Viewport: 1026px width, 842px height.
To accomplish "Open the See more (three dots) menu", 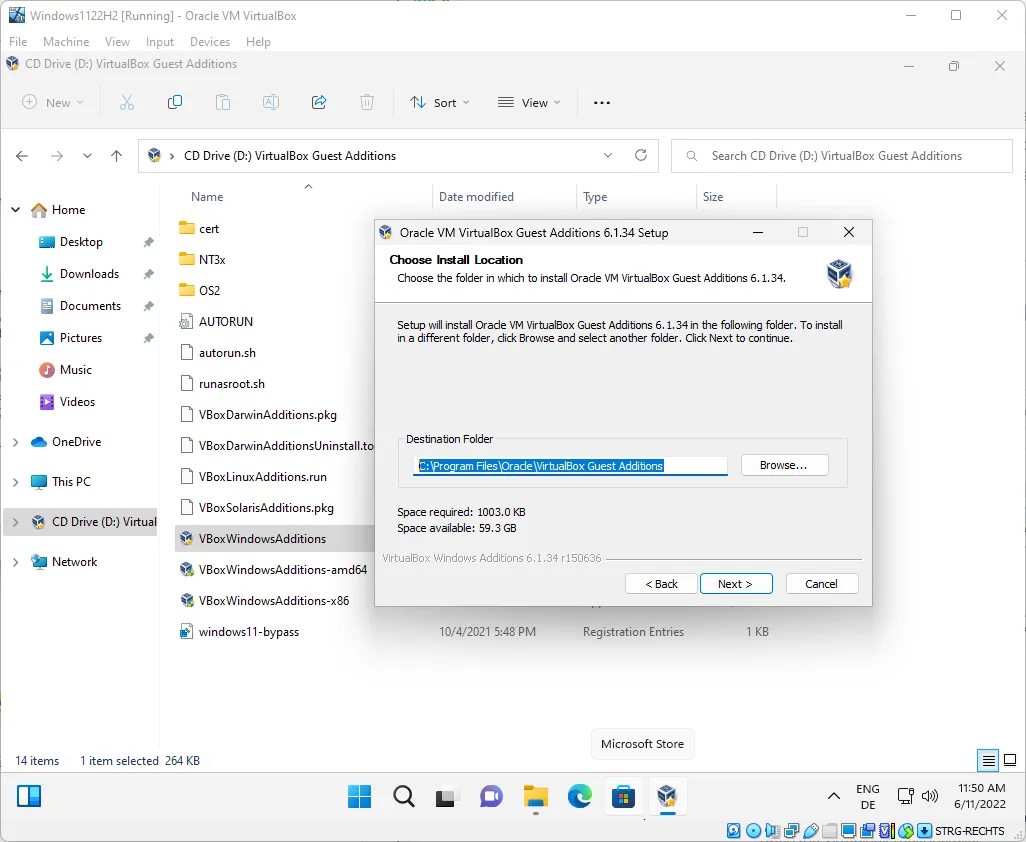I will coord(601,103).
